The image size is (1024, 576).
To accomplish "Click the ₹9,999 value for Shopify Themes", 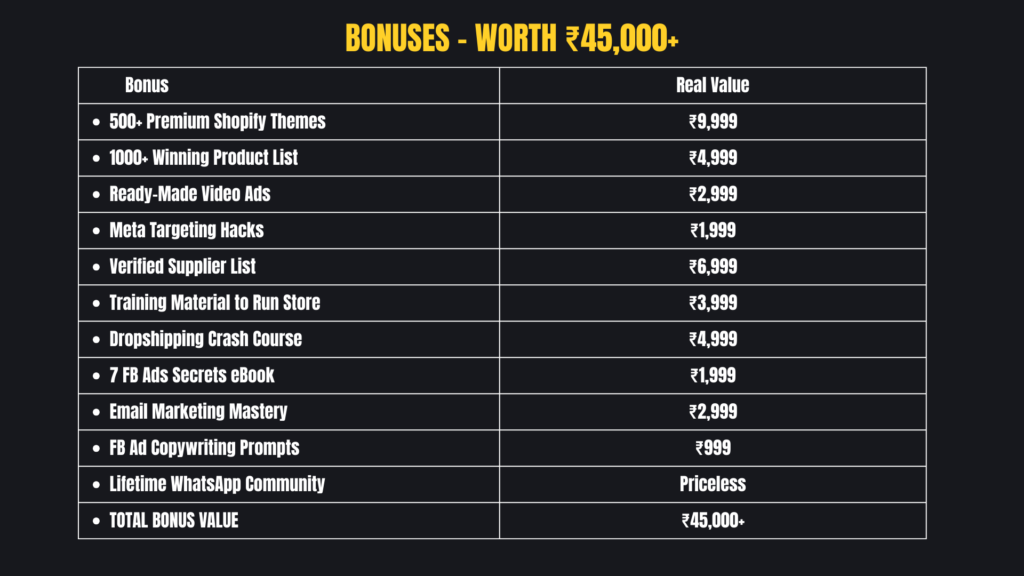I will pos(712,122).
